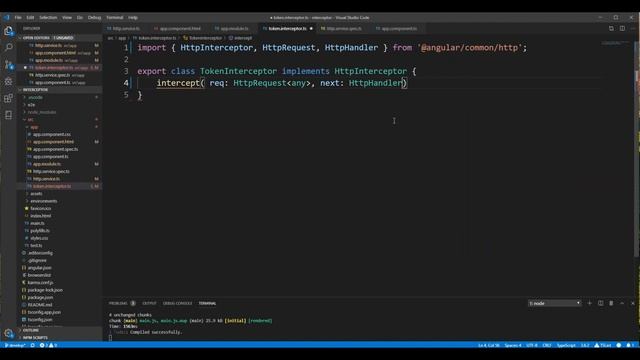Image resolution: width=640 pixels, height=360 pixels.
Task: Open the Extensions view in activity bar
Action: point(8,98)
